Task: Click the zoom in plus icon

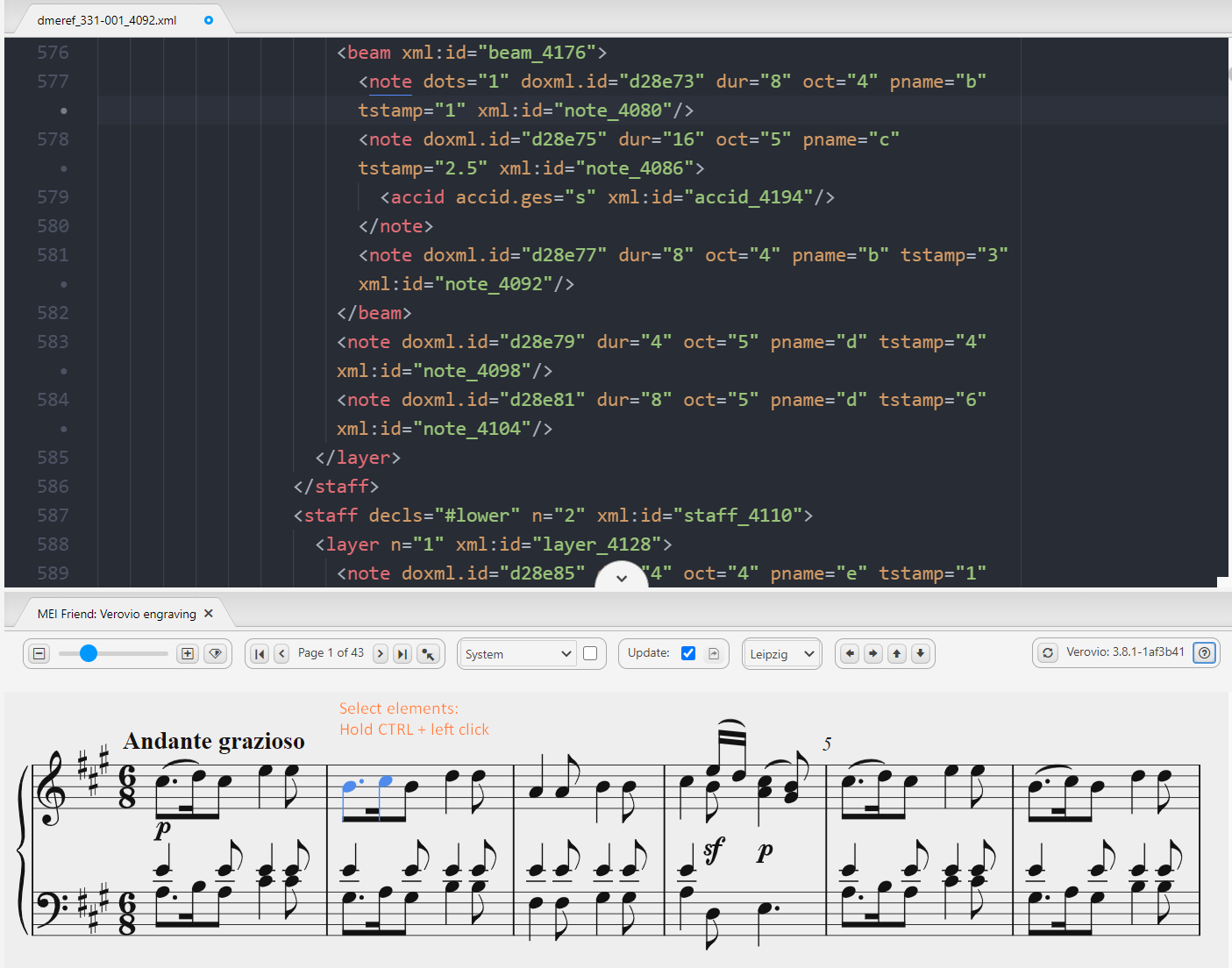Action: pos(188,653)
